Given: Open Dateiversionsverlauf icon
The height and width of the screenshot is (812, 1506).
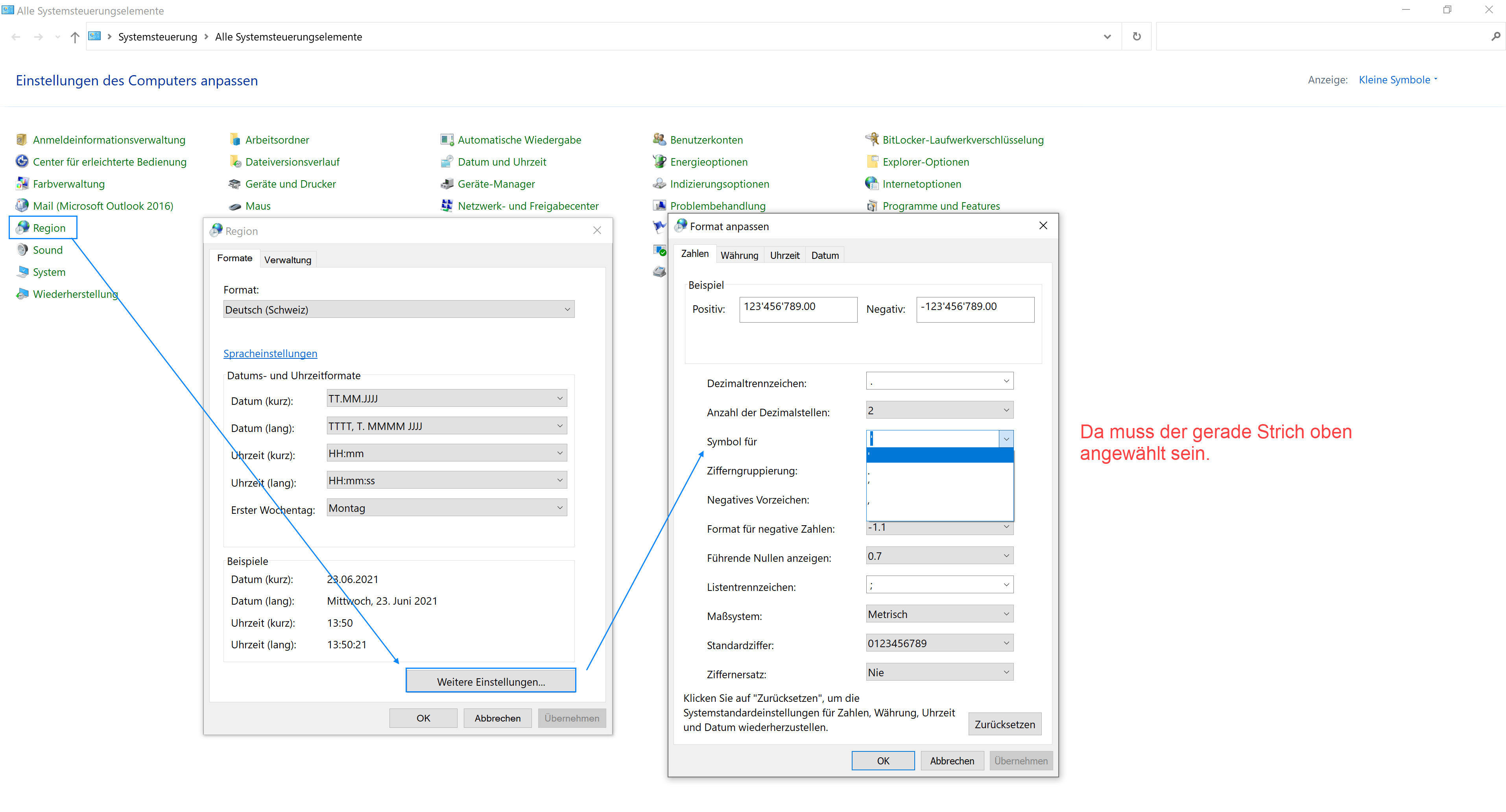Looking at the screenshot, I should pyautogui.click(x=234, y=162).
